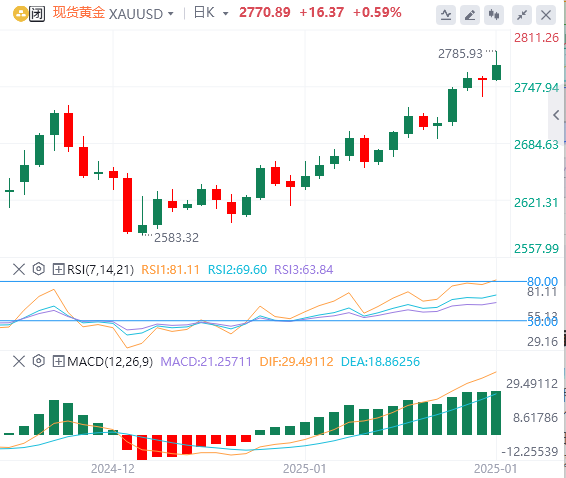
Task: Open MACD indicator settings gear
Action: (38, 361)
